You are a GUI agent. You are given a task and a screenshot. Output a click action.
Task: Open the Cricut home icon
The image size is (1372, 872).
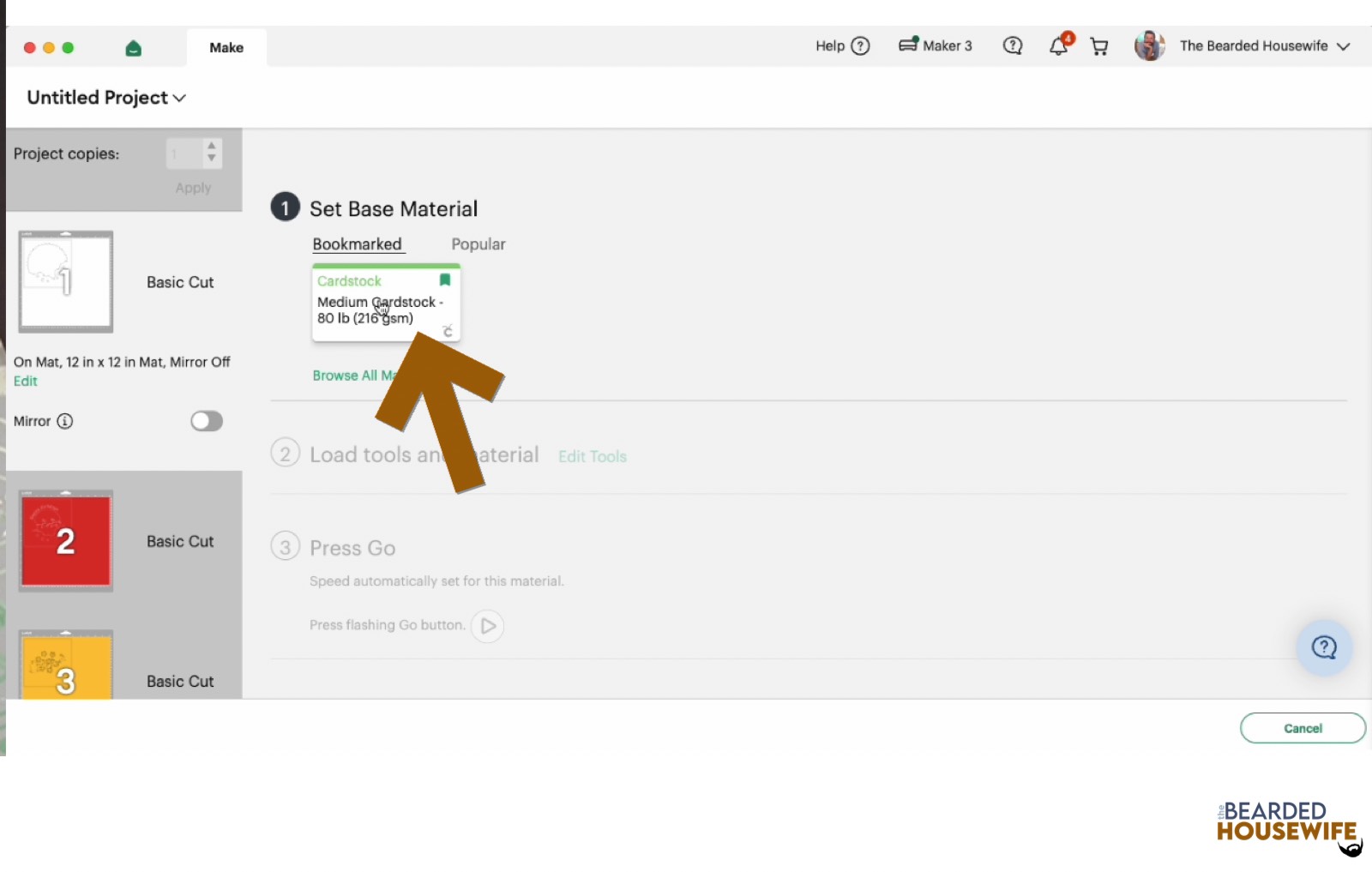coord(133,48)
